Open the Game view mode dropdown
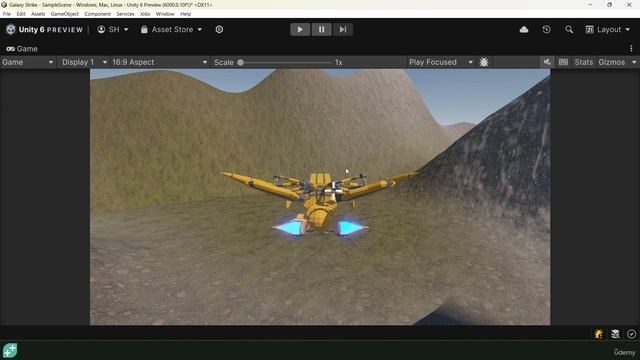Viewport: 640px width, 360px height. [x=28, y=62]
